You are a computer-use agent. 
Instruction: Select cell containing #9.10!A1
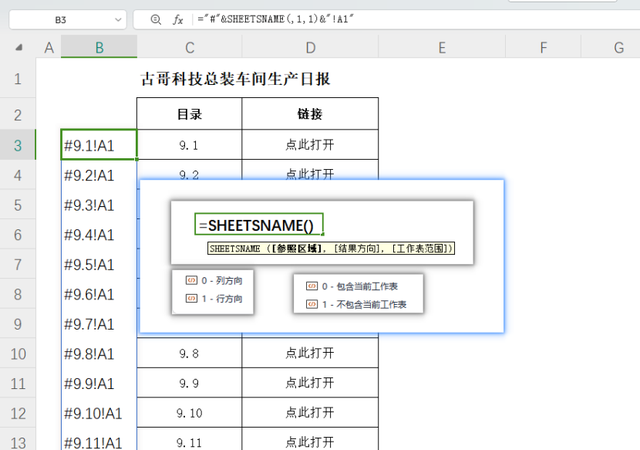99,414
